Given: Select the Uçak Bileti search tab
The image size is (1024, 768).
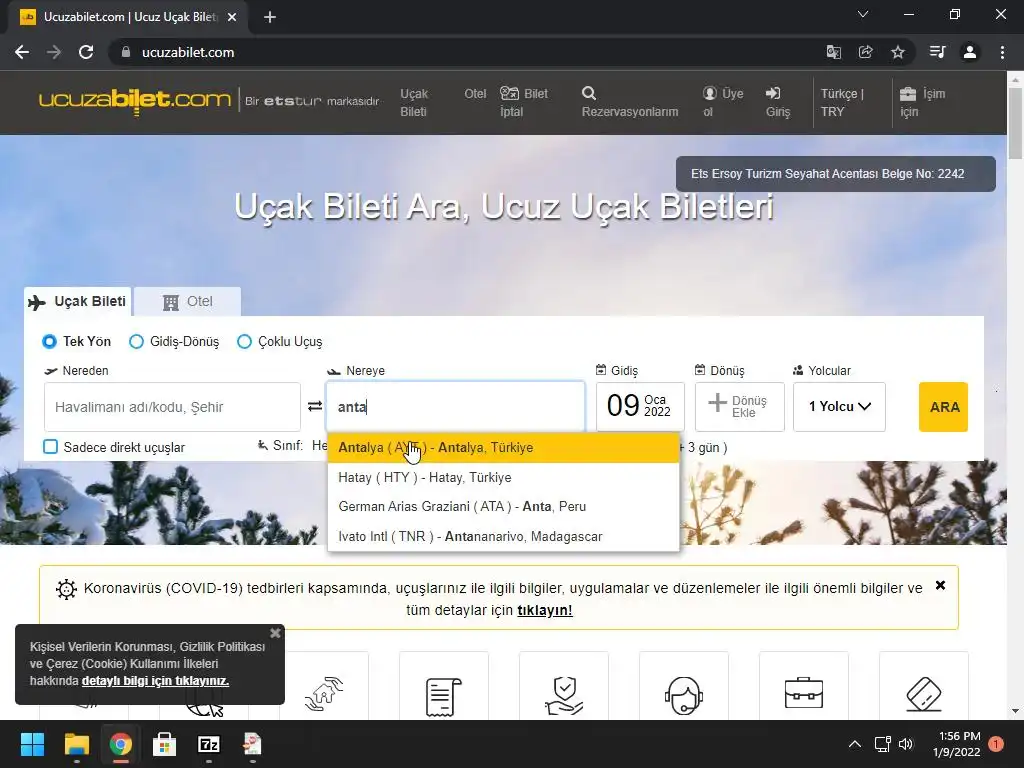Looking at the screenshot, I should 78,302.
